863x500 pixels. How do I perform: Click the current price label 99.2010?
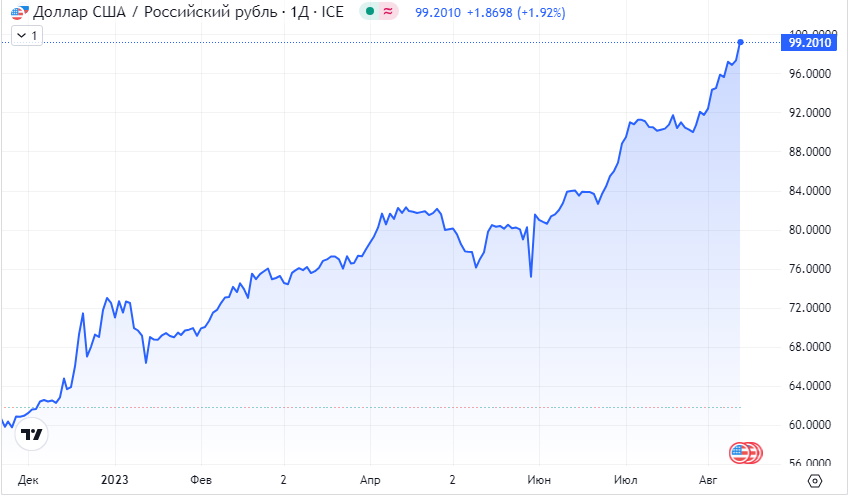tap(810, 42)
